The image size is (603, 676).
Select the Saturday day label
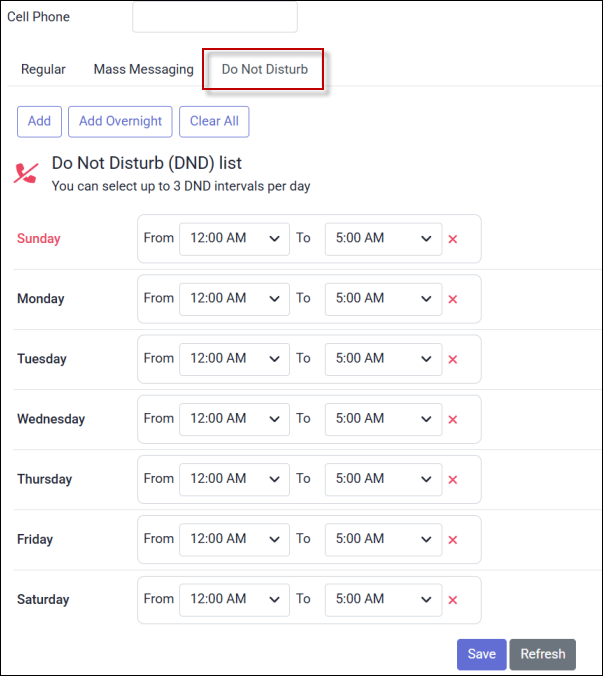point(43,599)
